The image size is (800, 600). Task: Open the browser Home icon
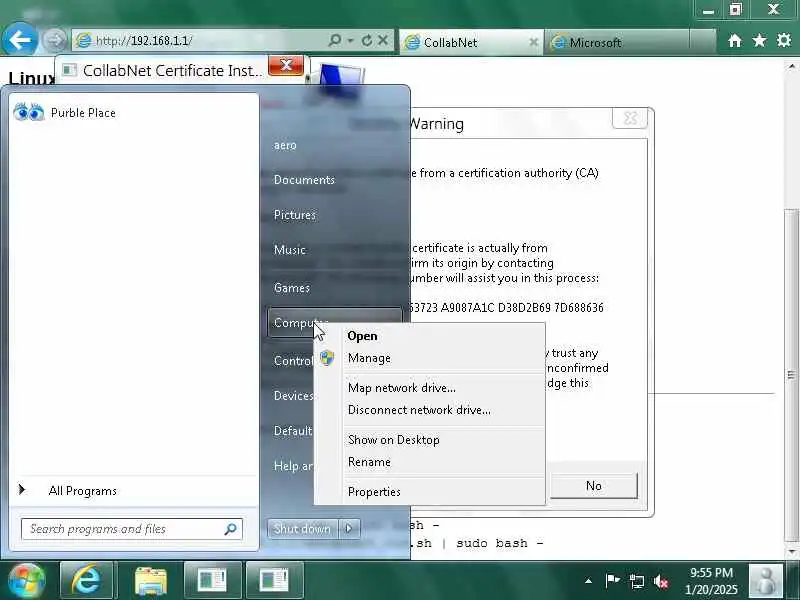click(x=734, y=41)
